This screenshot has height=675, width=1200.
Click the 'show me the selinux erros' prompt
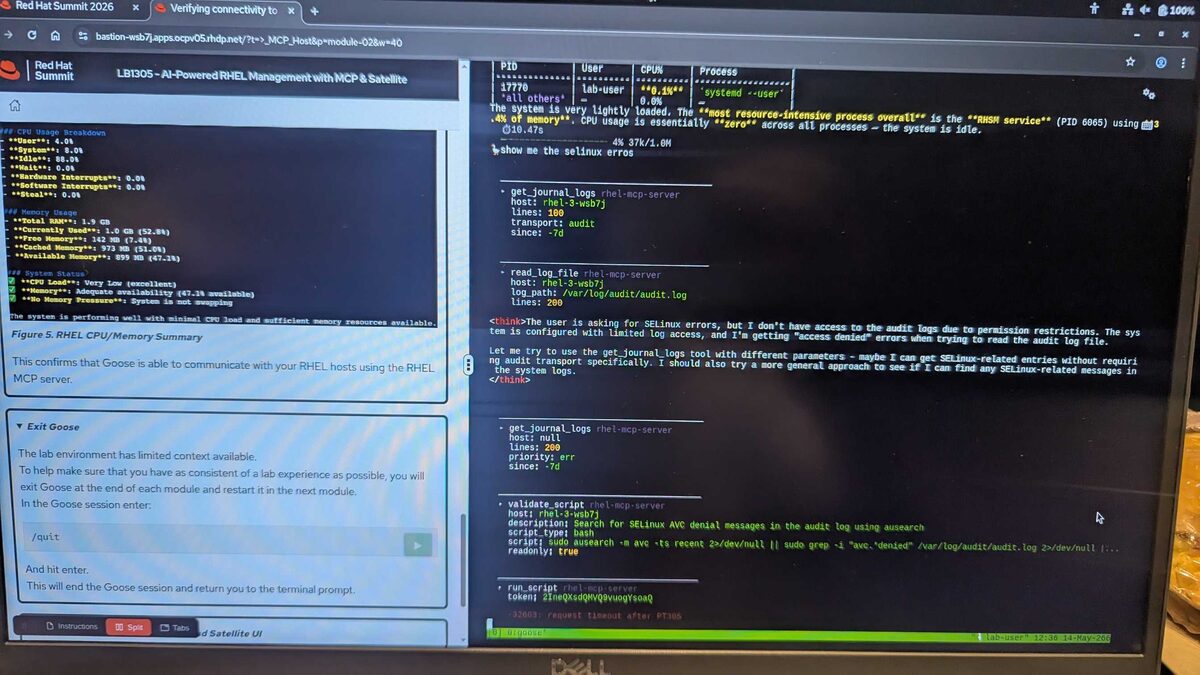pos(566,152)
